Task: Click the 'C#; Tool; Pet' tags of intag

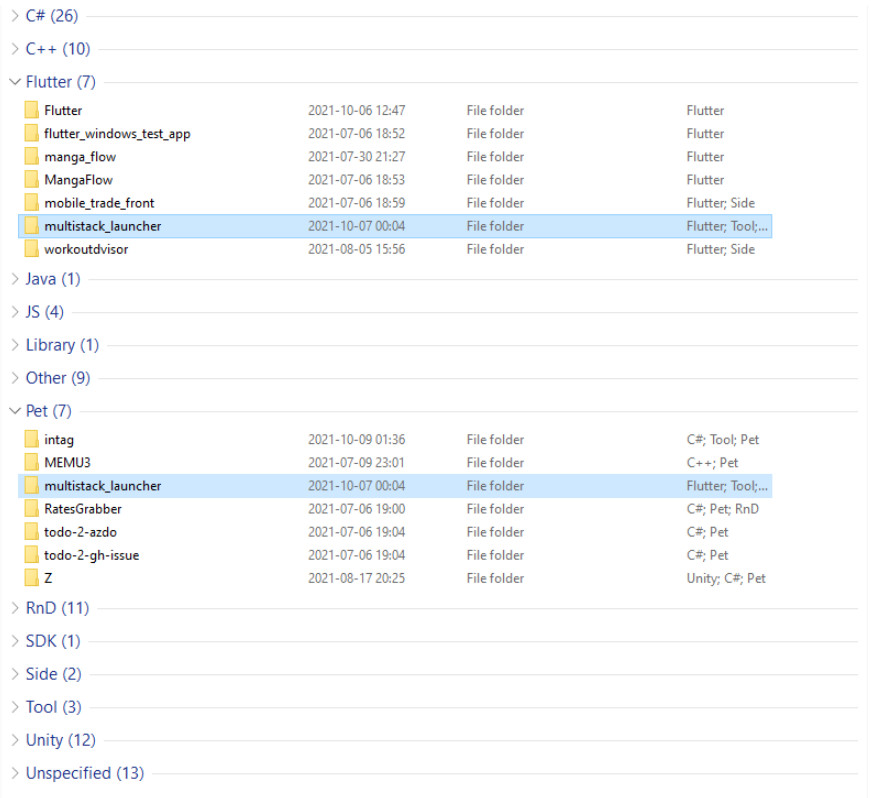Action: (x=723, y=440)
